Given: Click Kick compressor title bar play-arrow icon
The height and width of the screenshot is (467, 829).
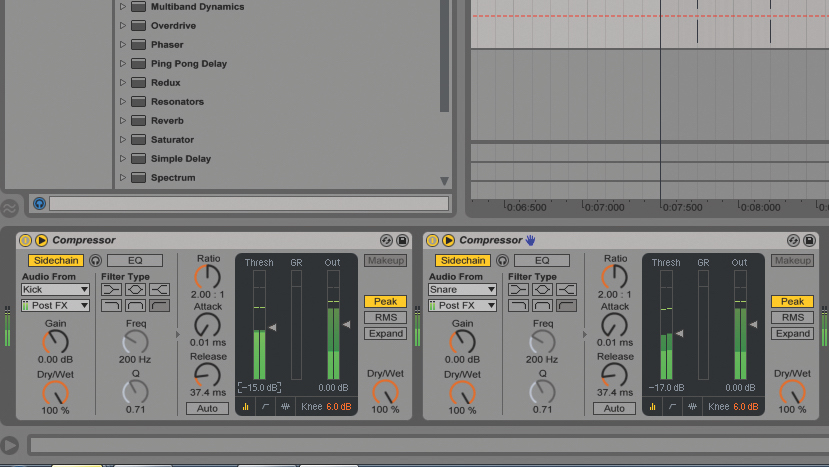Looking at the screenshot, I should (x=41, y=240).
